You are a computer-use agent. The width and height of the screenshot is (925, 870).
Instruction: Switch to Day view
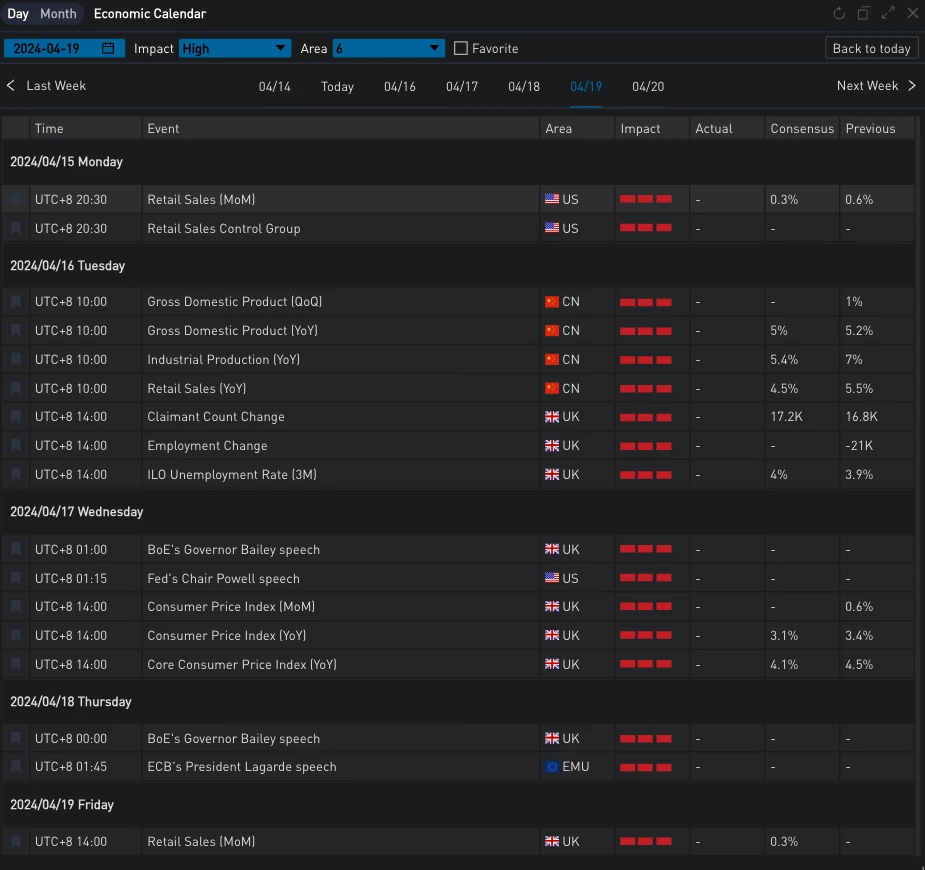click(x=18, y=14)
